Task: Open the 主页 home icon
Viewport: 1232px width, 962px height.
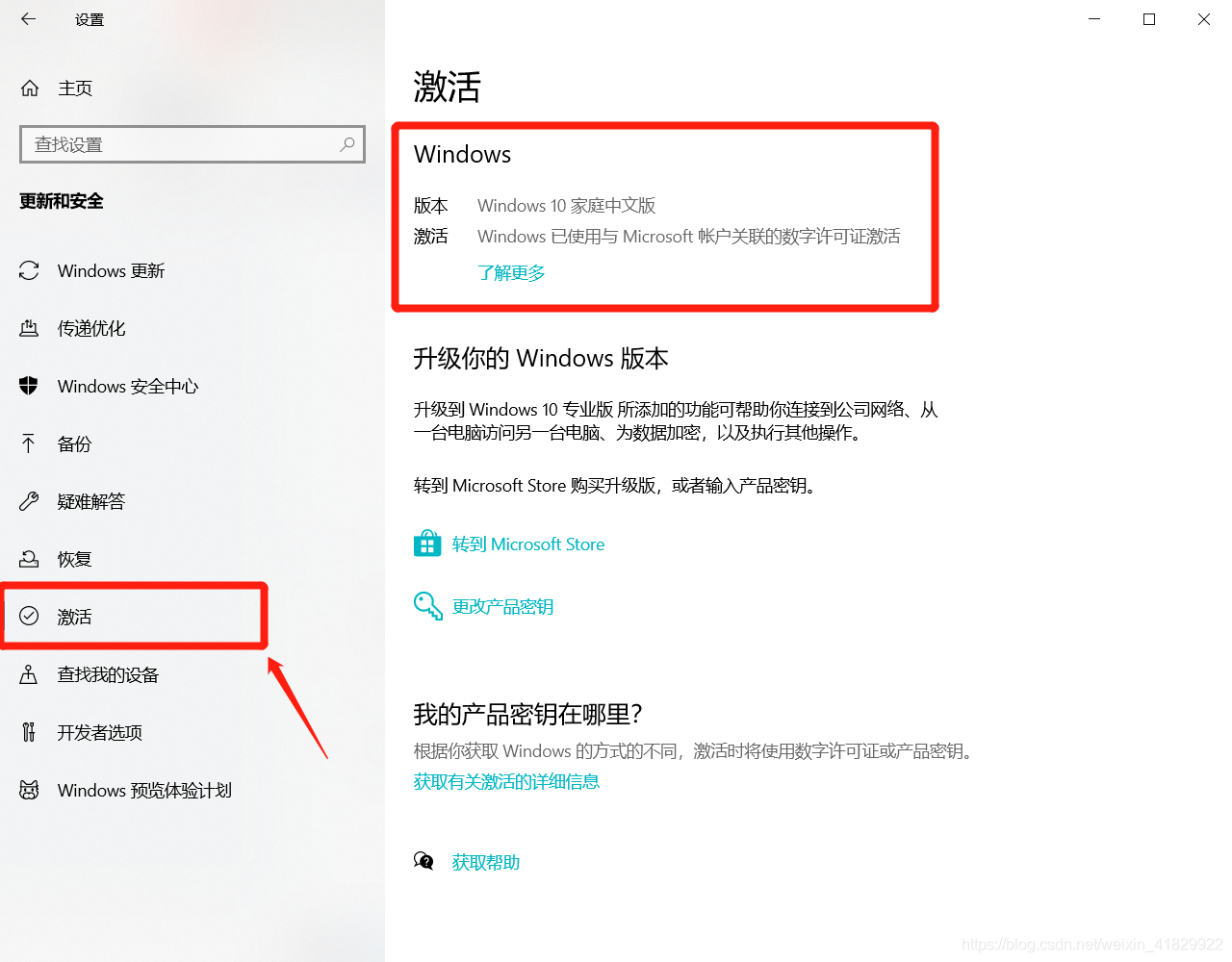Action: (30, 89)
